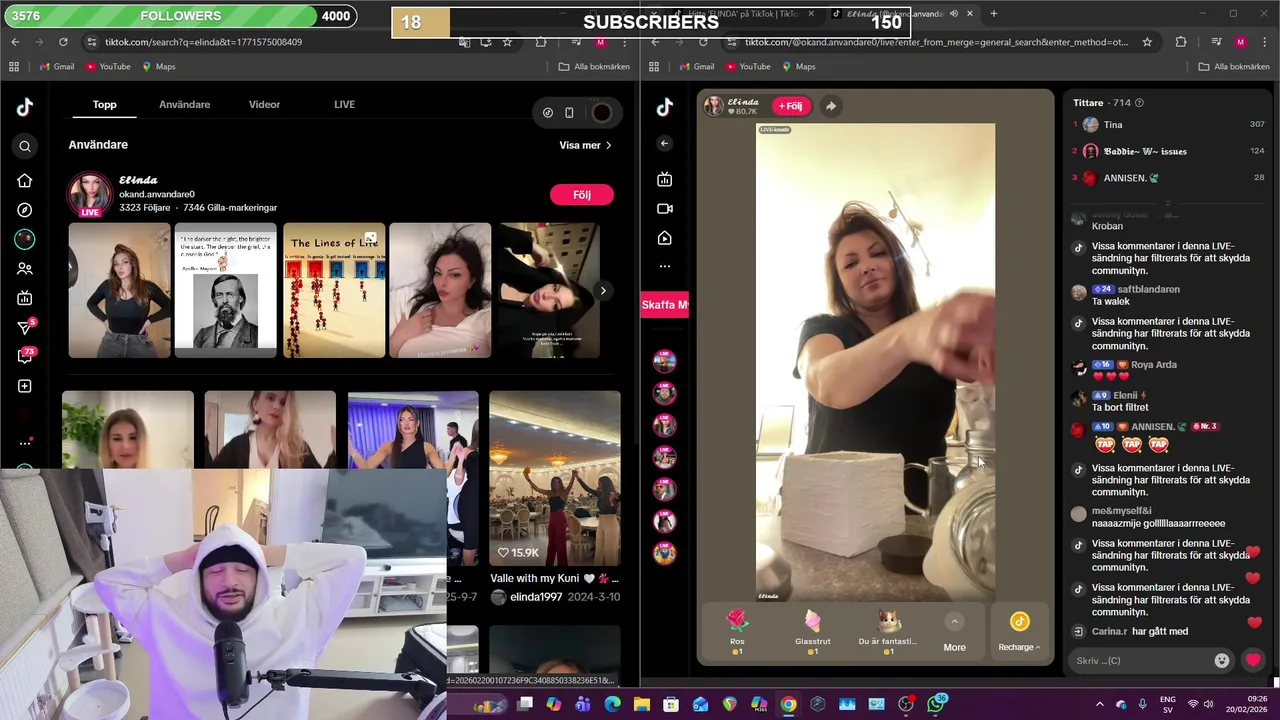Send the Du är fantastisk cat gift
This screenshot has width=1280, height=720.
(x=888, y=632)
